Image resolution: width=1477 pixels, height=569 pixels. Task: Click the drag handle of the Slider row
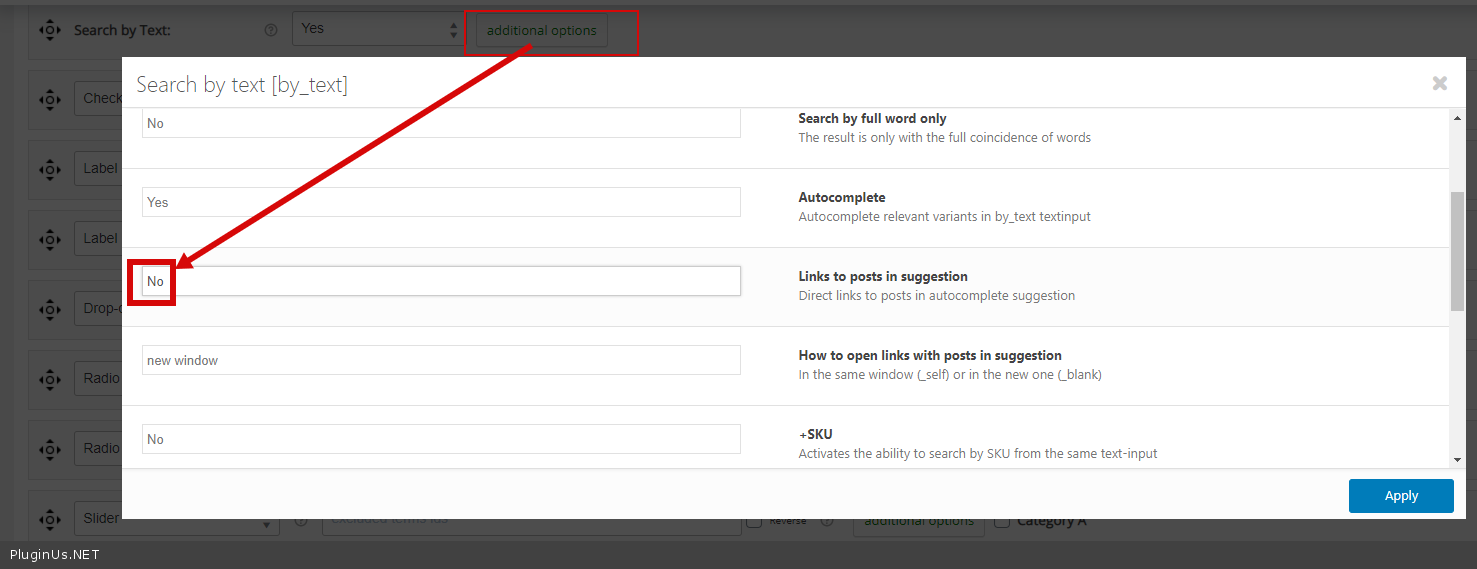pyautogui.click(x=50, y=519)
